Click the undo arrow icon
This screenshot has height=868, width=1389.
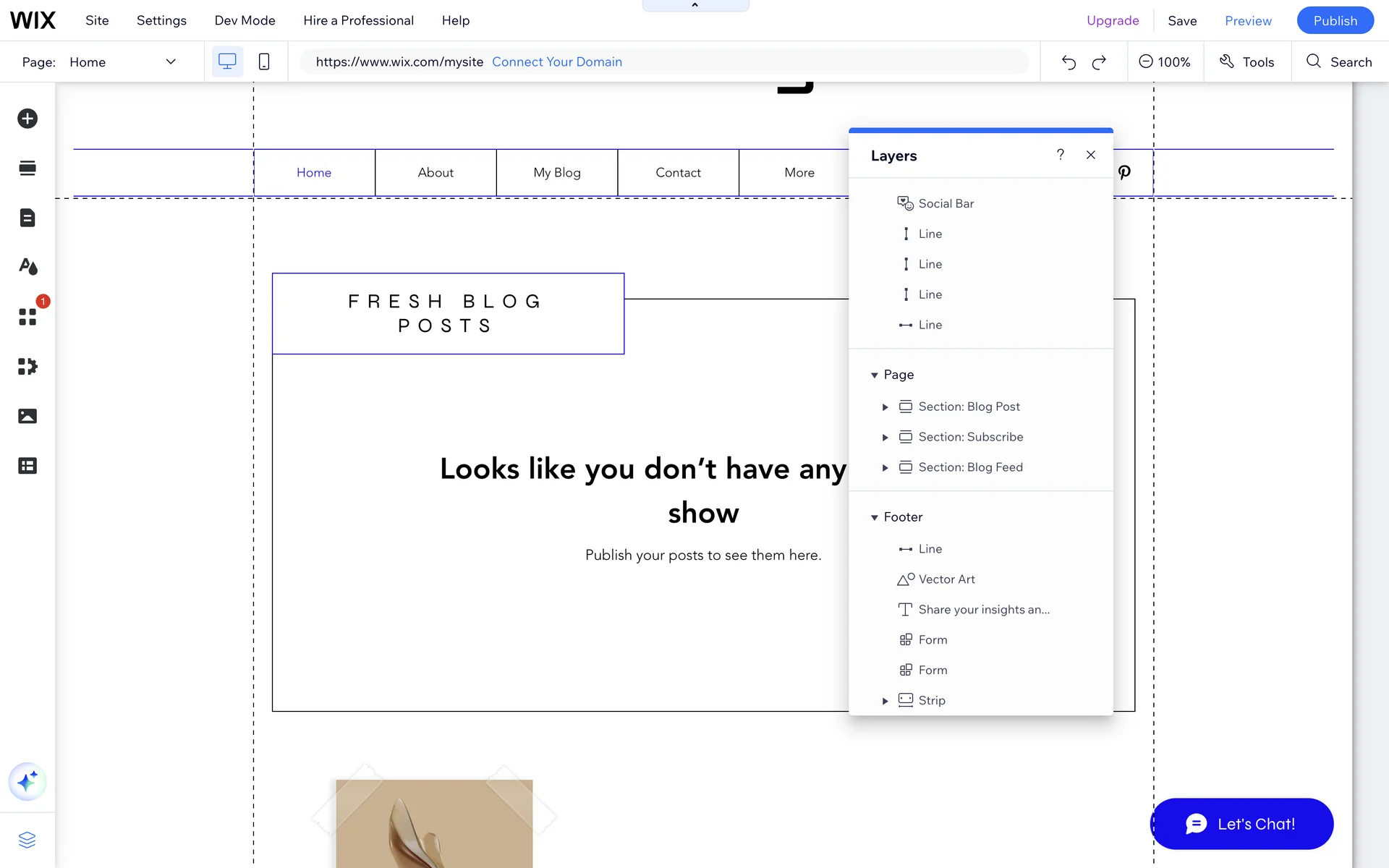tap(1069, 62)
